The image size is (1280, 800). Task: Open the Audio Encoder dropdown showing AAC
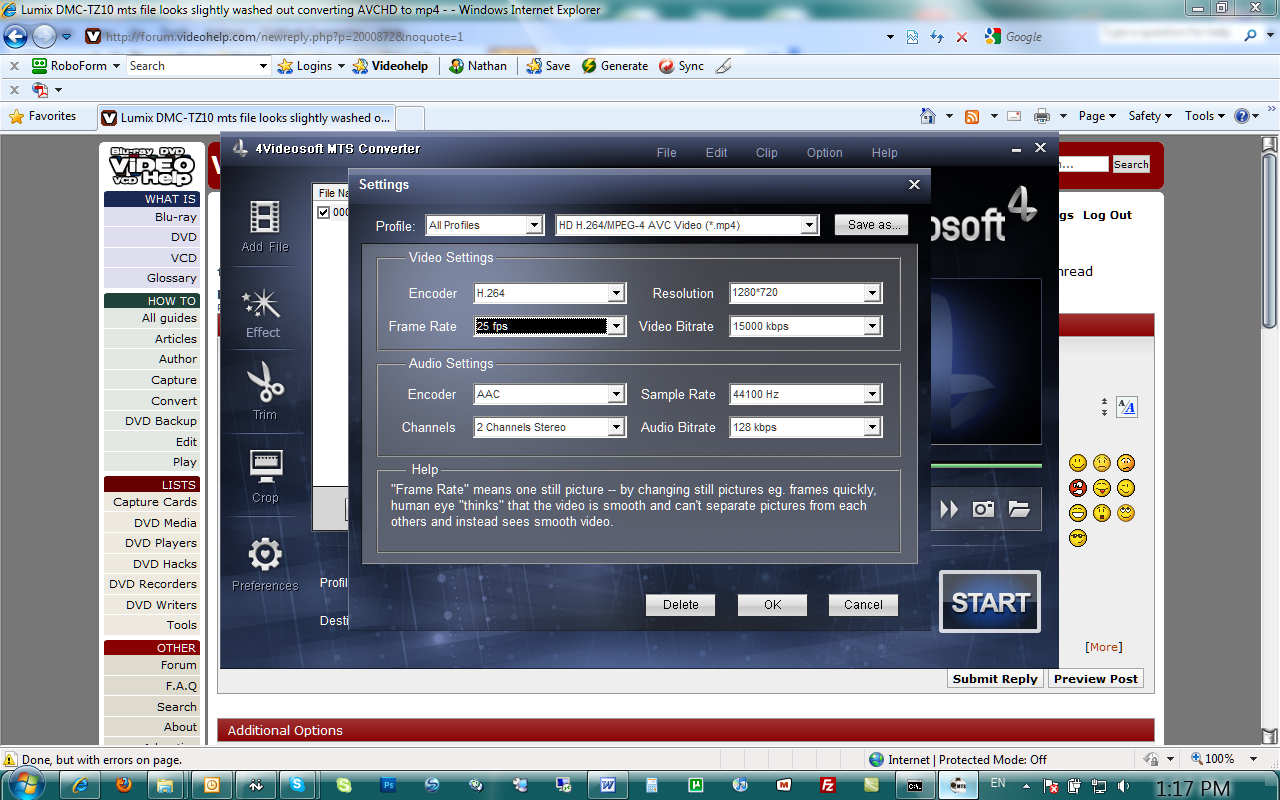click(x=550, y=394)
